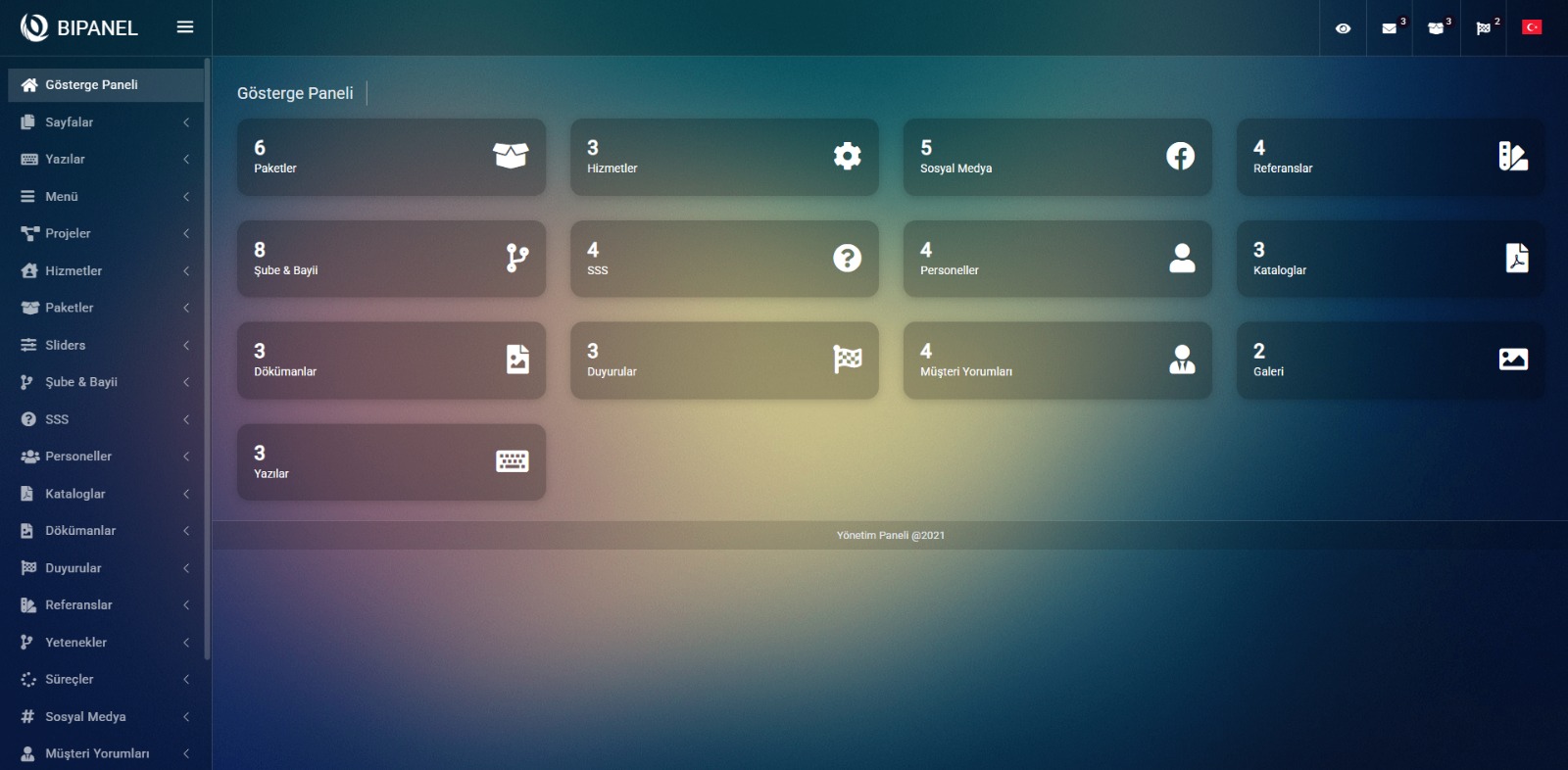
Task: Open the Müşteri Yorumları dashboard card
Action: tap(1056, 361)
